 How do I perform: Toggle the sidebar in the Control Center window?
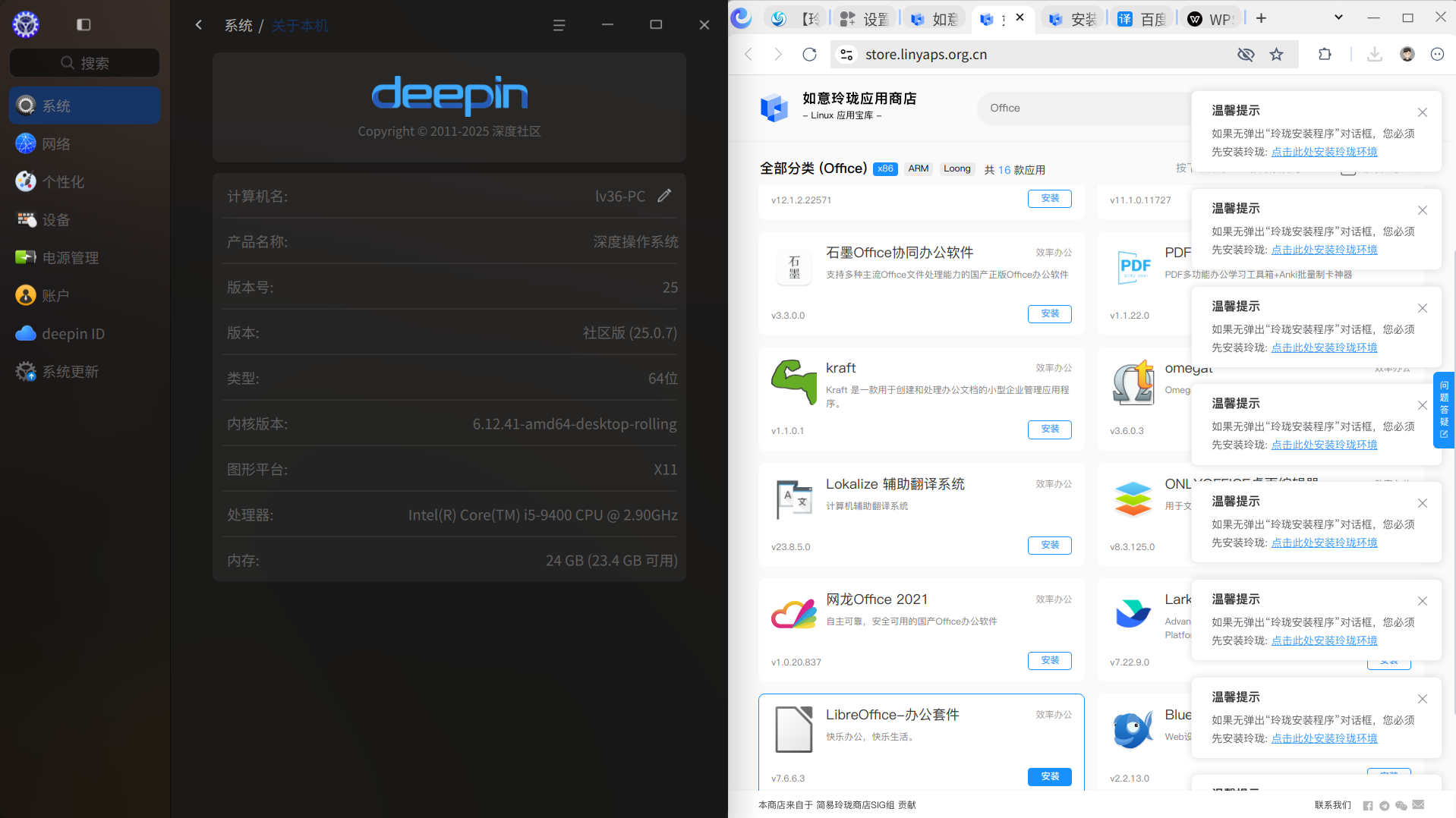[84, 25]
